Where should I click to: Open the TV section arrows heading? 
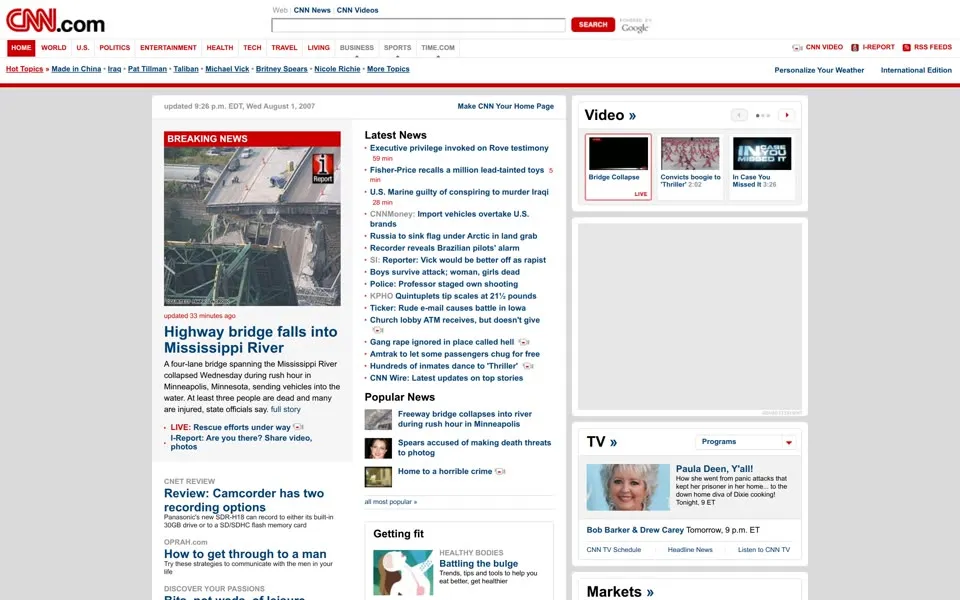point(613,442)
